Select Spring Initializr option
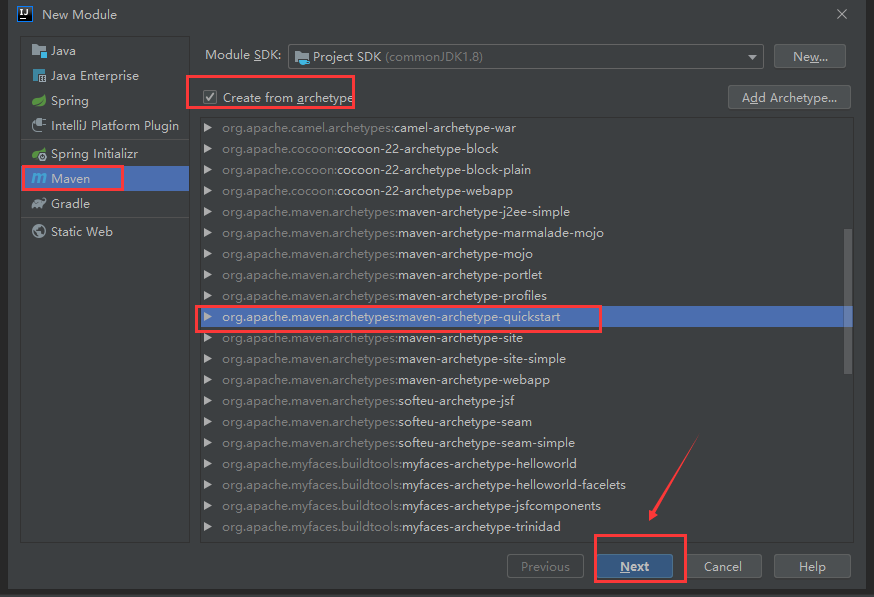The height and width of the screenshot is (597, 874). point(105,154)
